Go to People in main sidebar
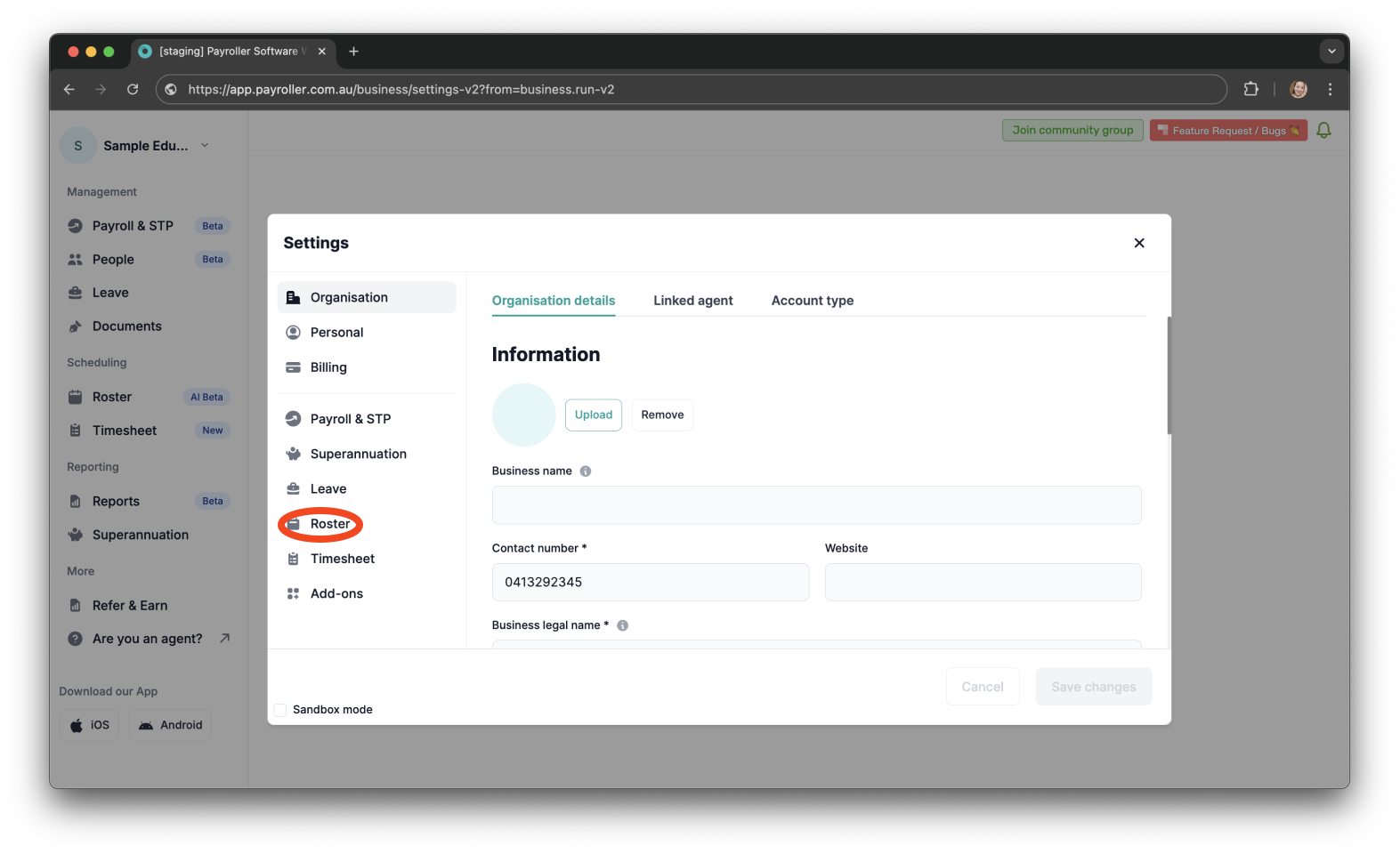Screen dimensions: 1400x854 pos(149,260)
